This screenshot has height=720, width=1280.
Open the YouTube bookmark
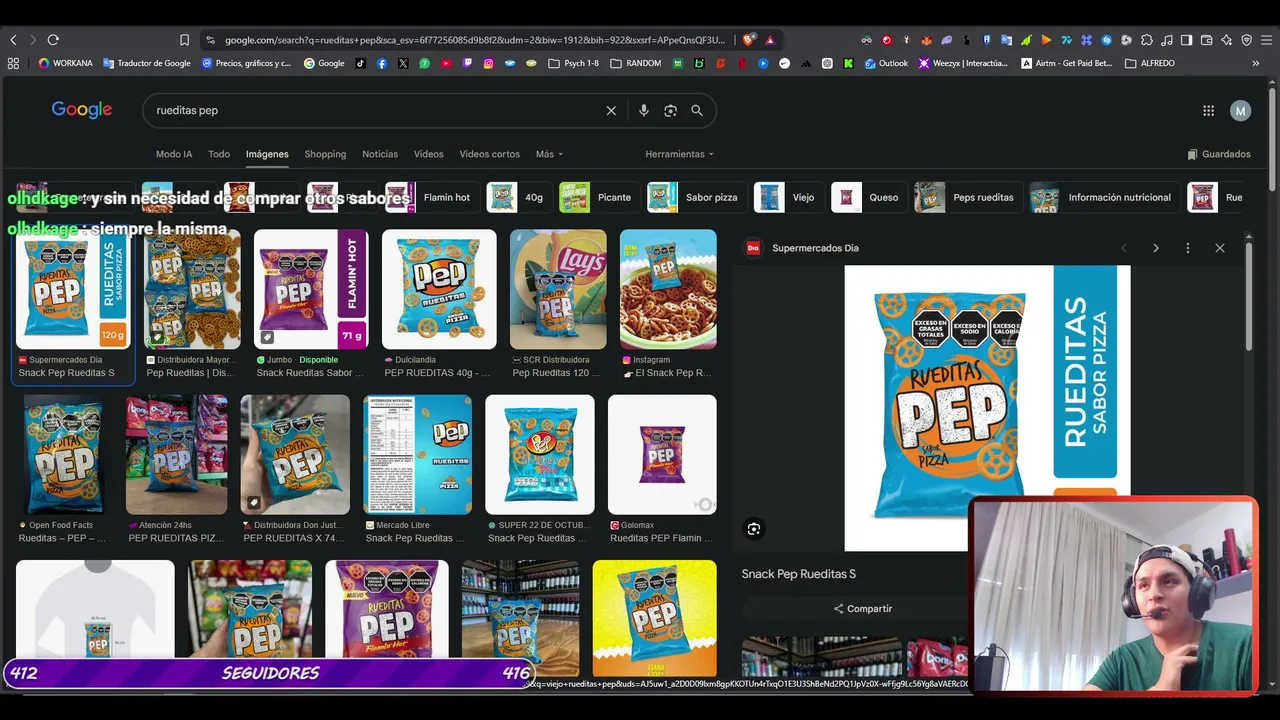(446, 63)
